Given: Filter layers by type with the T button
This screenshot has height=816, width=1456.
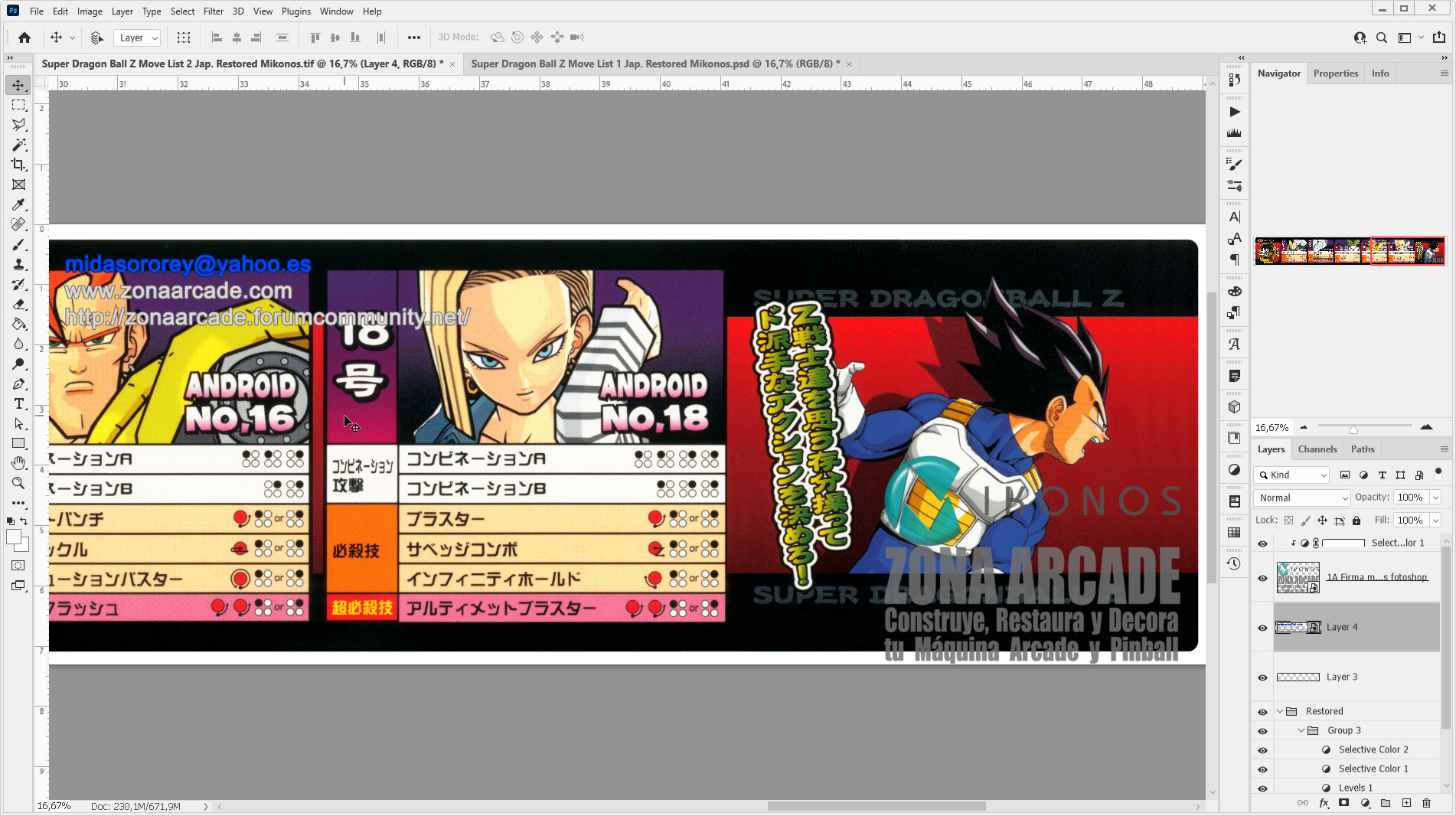Looking at the screenshot, I should 1383,475.
